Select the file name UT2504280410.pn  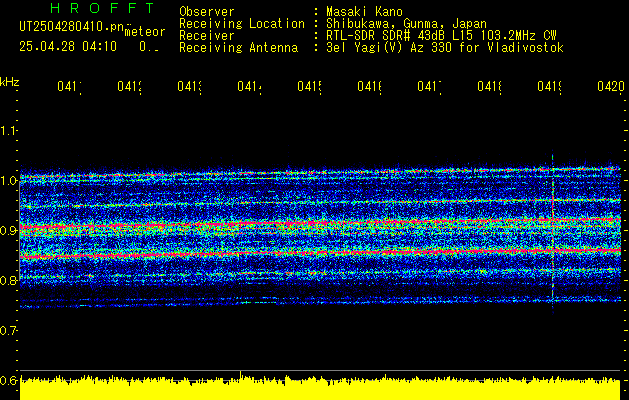pyautogui.click(x=72, y=27)
